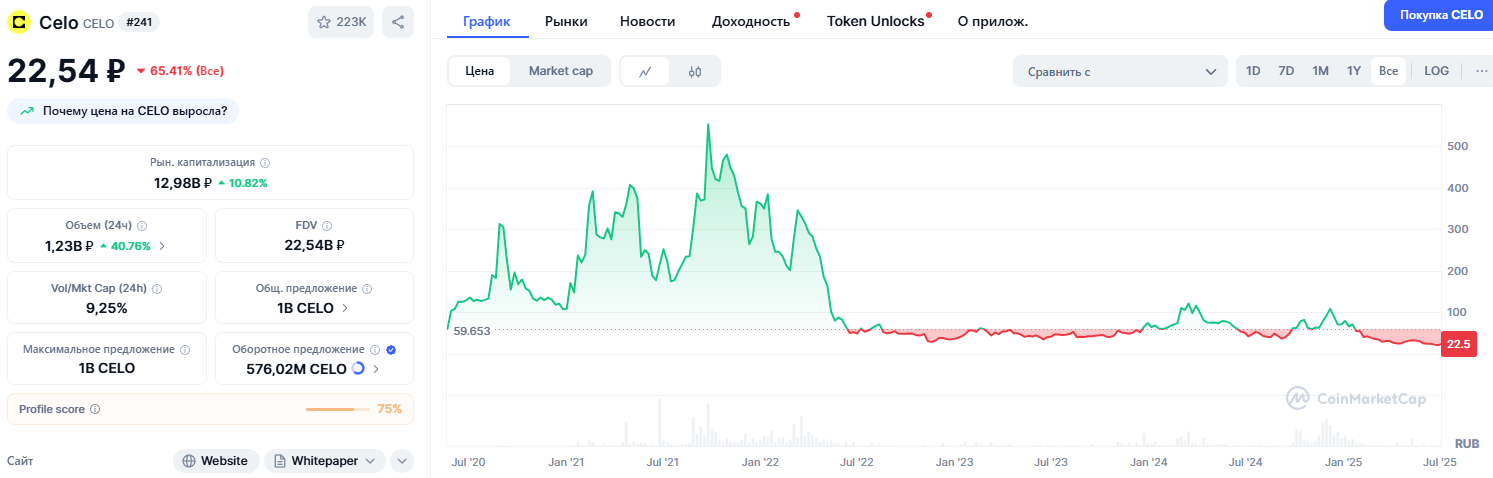Click the 9,25% Vol/Mkt Cap value
The width and height of the screenshot is (1493, 478).
coord(107,308)
